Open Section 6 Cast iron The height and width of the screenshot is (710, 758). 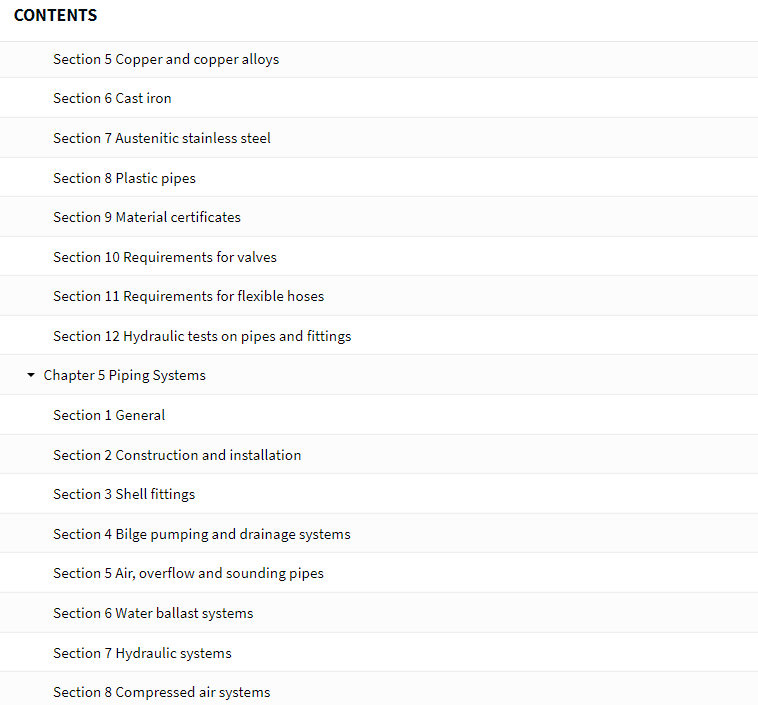point(112,99)
